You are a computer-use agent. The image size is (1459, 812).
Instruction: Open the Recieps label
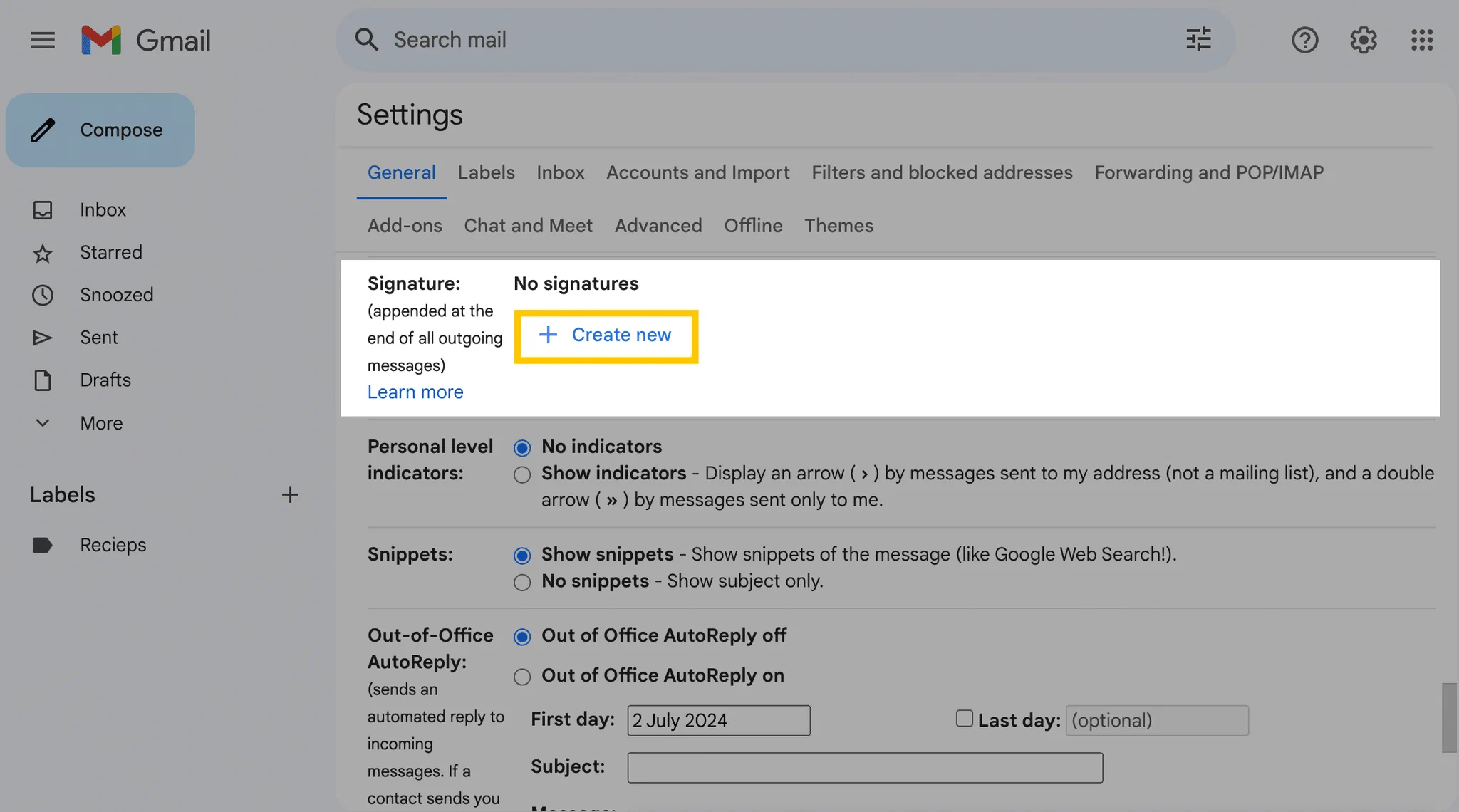point(113,545)
